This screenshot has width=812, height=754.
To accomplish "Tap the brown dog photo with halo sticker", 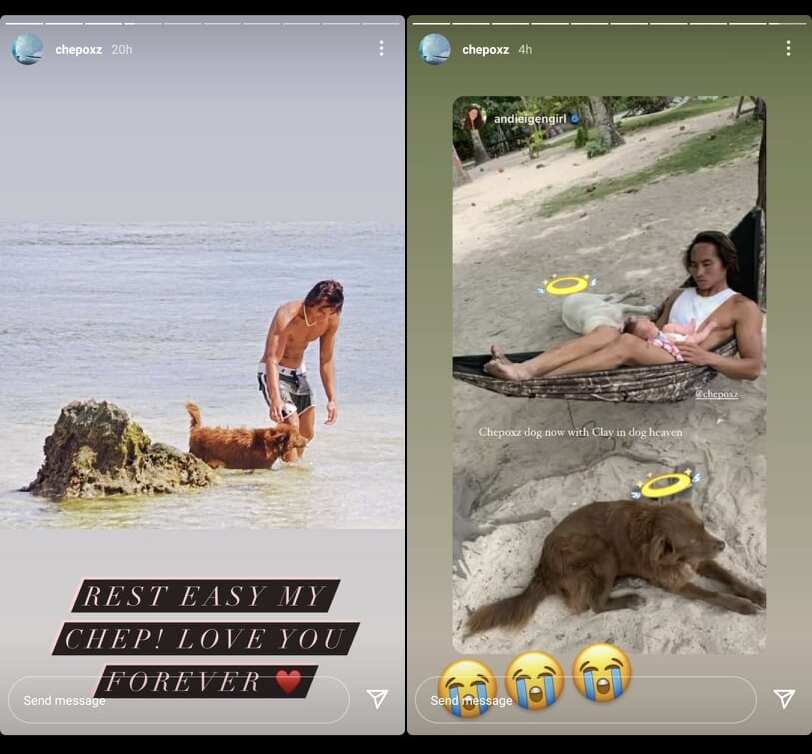I will click(x=610, y=552).
